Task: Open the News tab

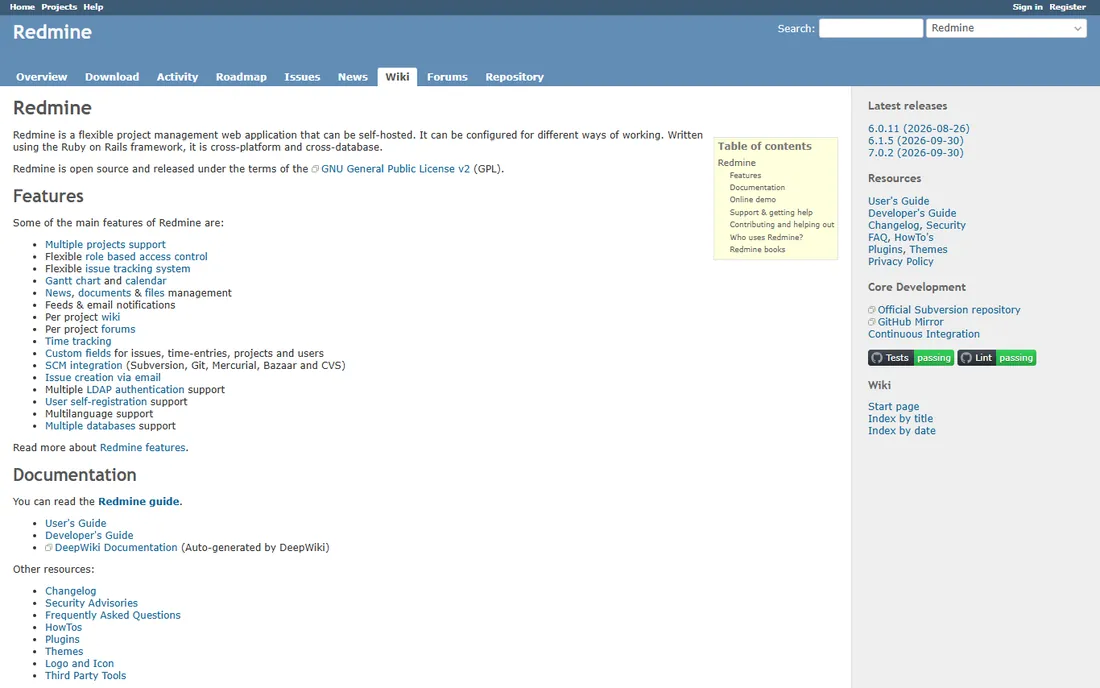Action: point(353,77)
